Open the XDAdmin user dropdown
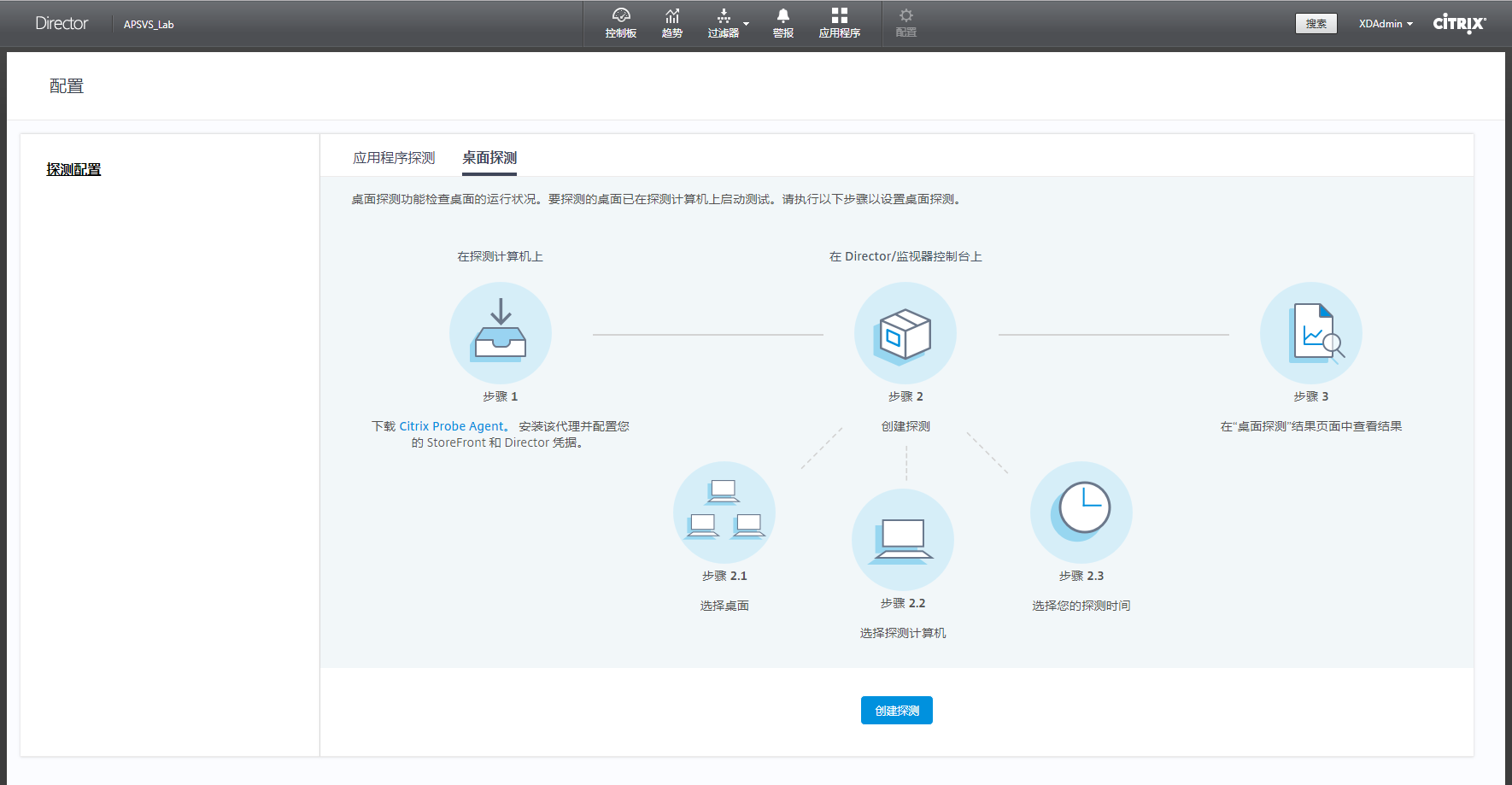The height and width of the screenshot is (785, 1512). pyautogui.click(x=1386, y=24)
